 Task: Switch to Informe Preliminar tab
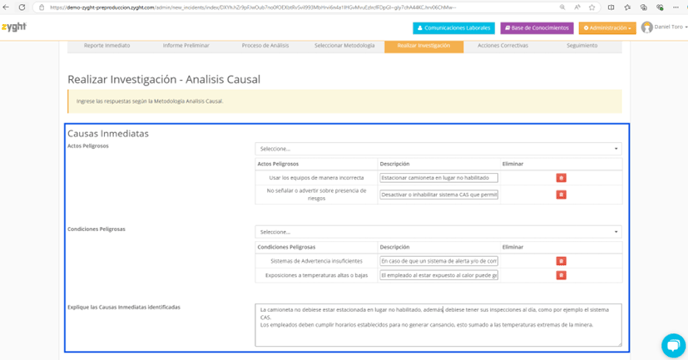click(186, 46)
